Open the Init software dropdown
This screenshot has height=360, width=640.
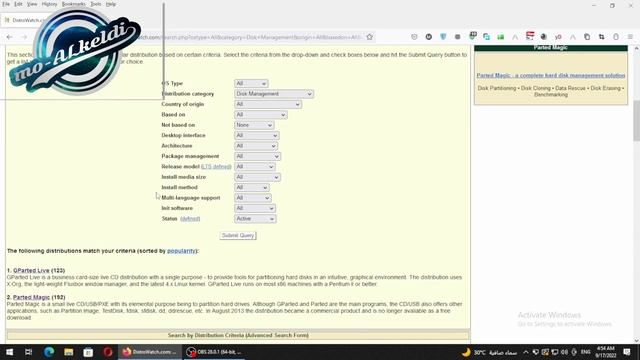pos(255,208)
